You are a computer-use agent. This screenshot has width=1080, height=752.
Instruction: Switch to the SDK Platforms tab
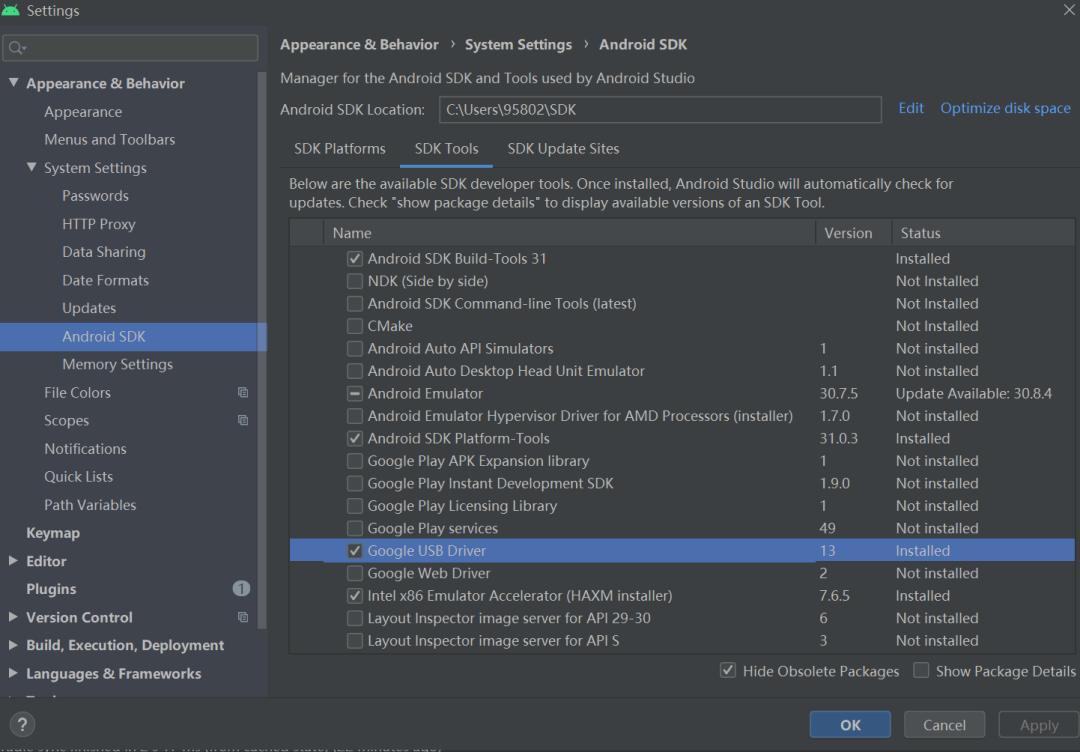tap(340, 148)
